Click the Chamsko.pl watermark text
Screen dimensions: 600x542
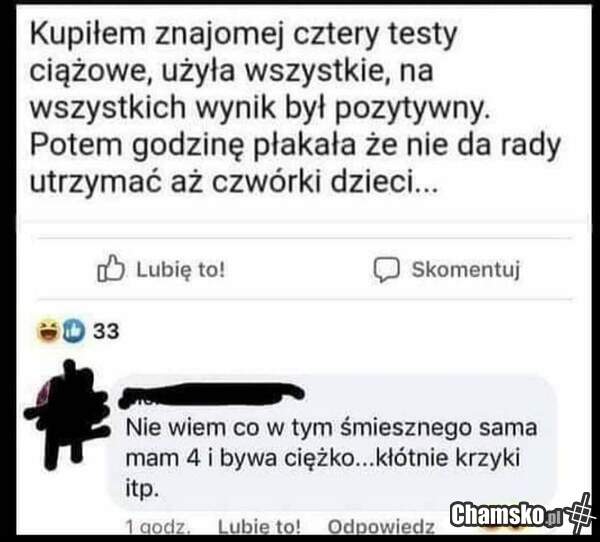[x=505, y=515]
